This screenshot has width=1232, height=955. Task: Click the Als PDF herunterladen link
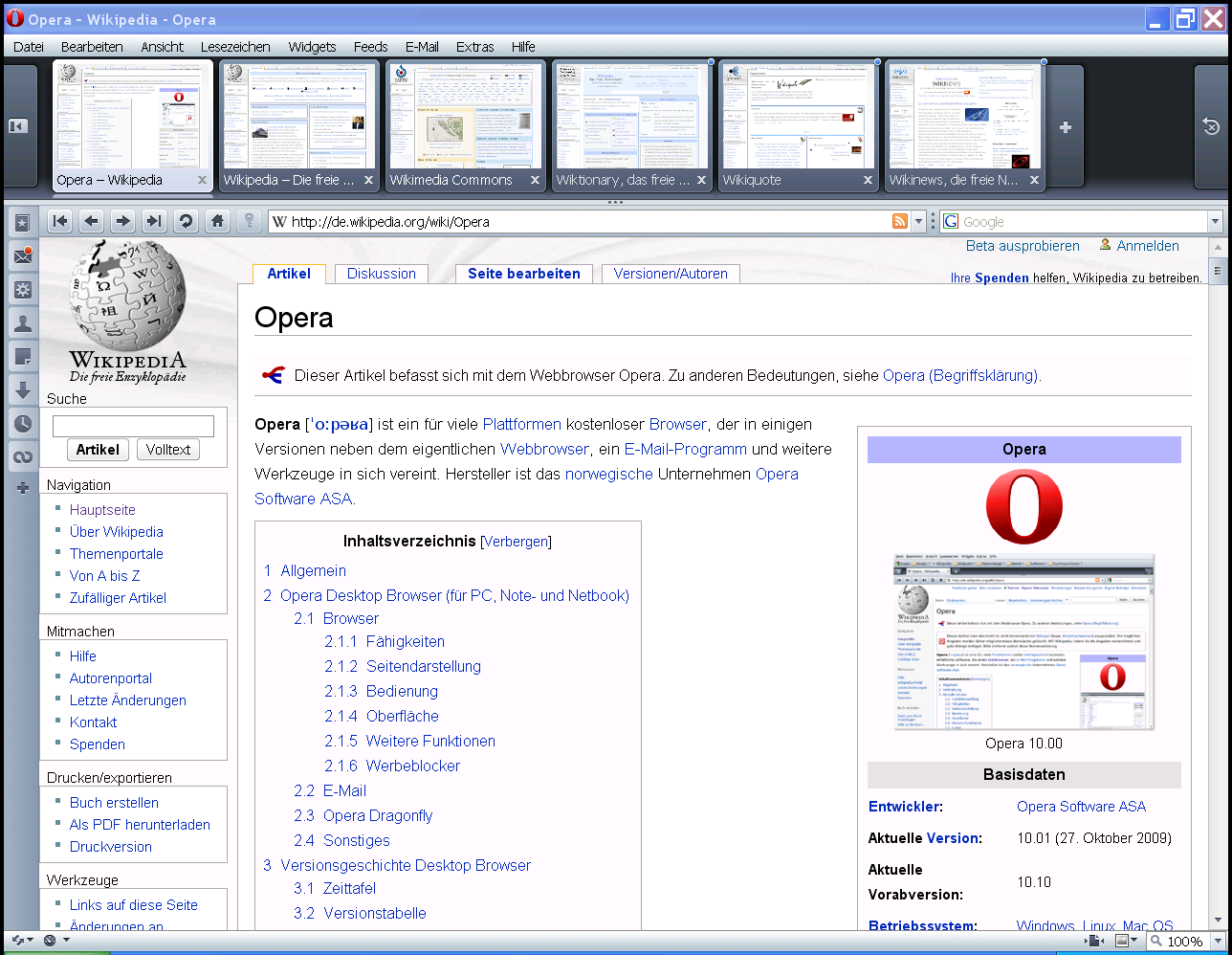coord(140,825)
